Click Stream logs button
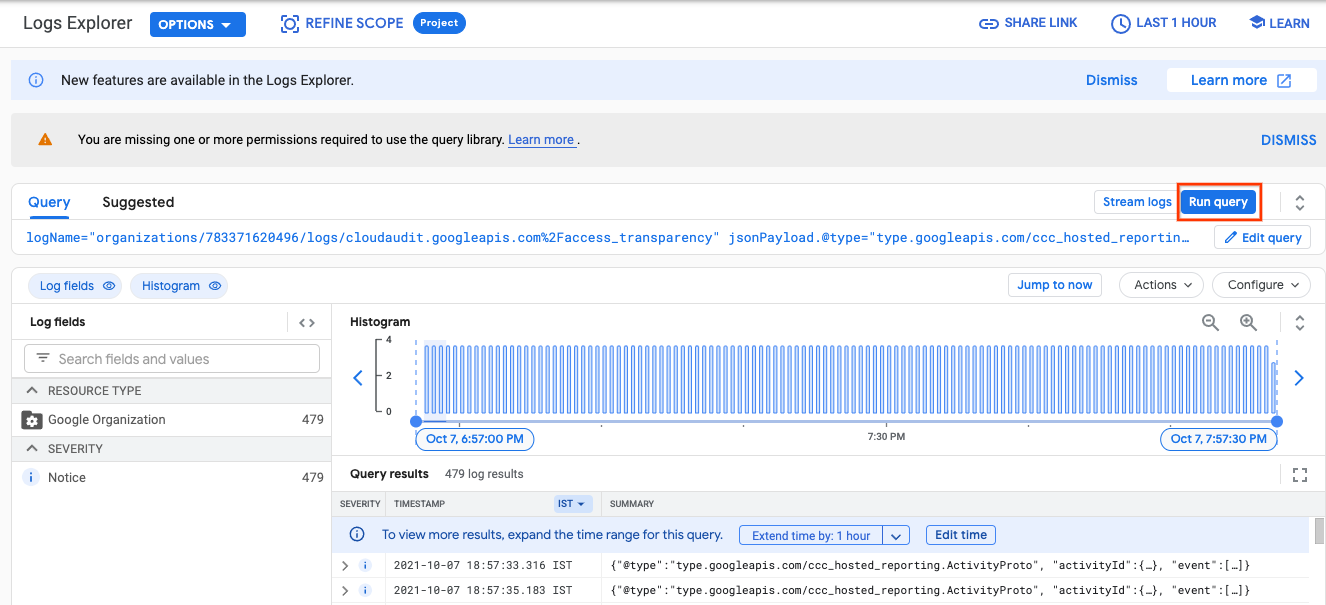 coord(1136,202)
